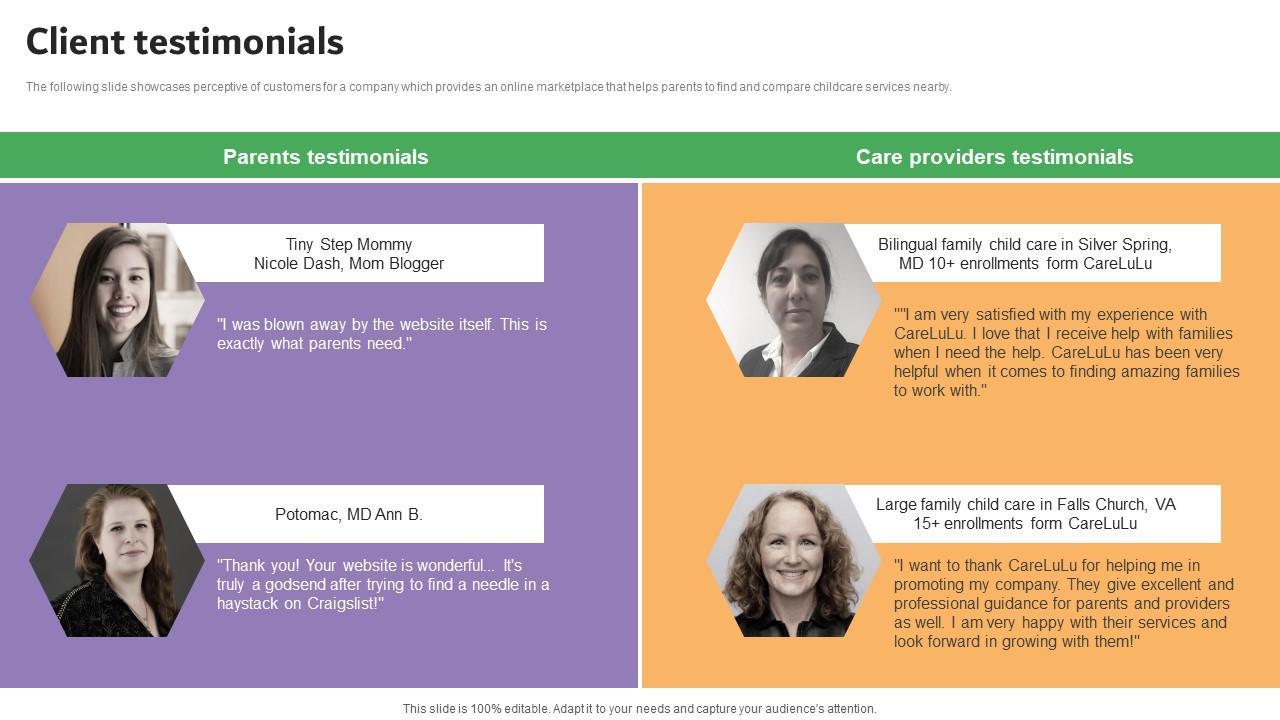The height and width of the screenshot is (720, 1280).
Task: Select the "promoting my company" testimonial quote
Action: pyautogui.click(x=1063, y=603)
